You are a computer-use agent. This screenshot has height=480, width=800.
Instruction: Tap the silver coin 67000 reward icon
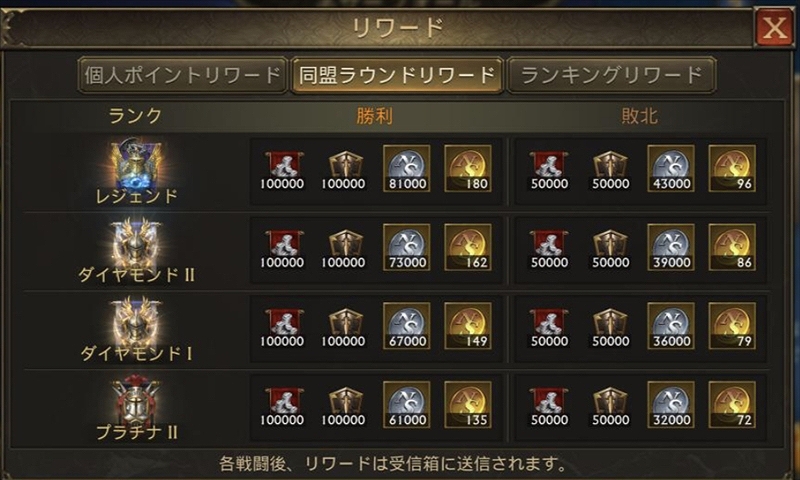tap(407, 325)
